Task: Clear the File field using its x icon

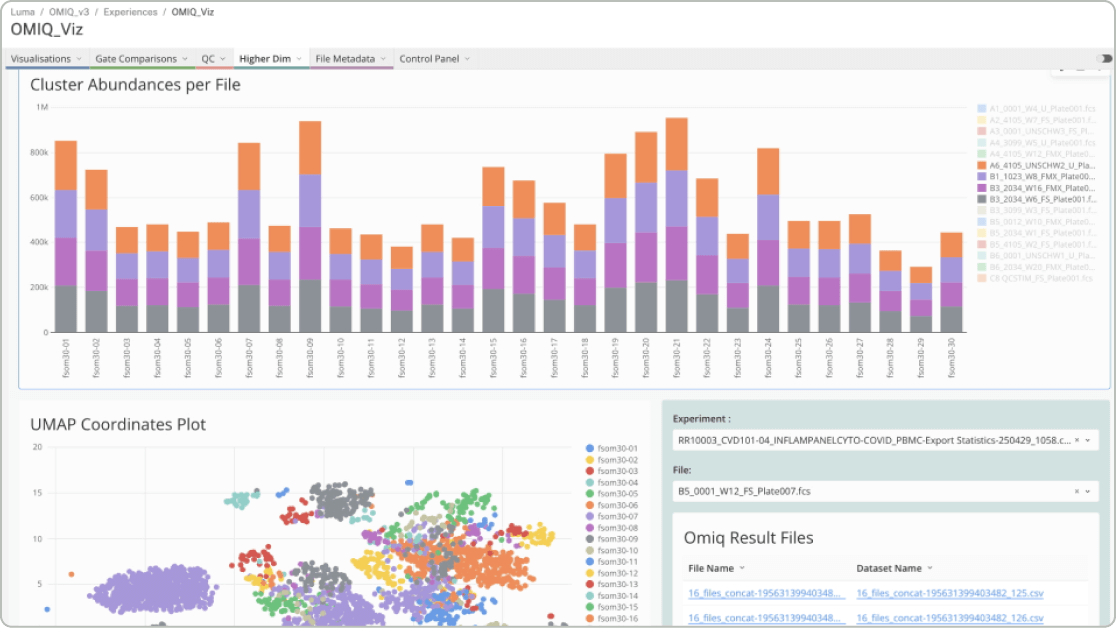Action: (x=1076, y=491)
